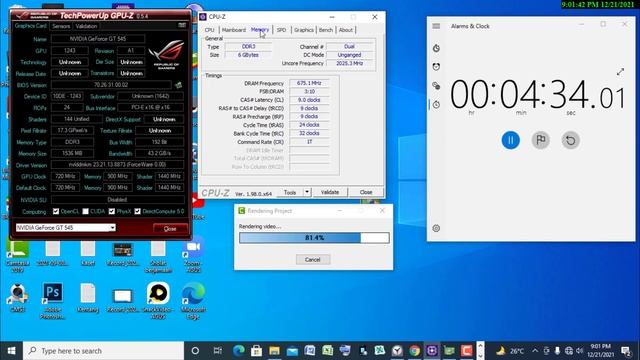Image resolution: width=640 pixels, height=360 pixels.
Task: Open File Explorer from the taskbar
Action: pyautogui.click(x=274, y=351)
